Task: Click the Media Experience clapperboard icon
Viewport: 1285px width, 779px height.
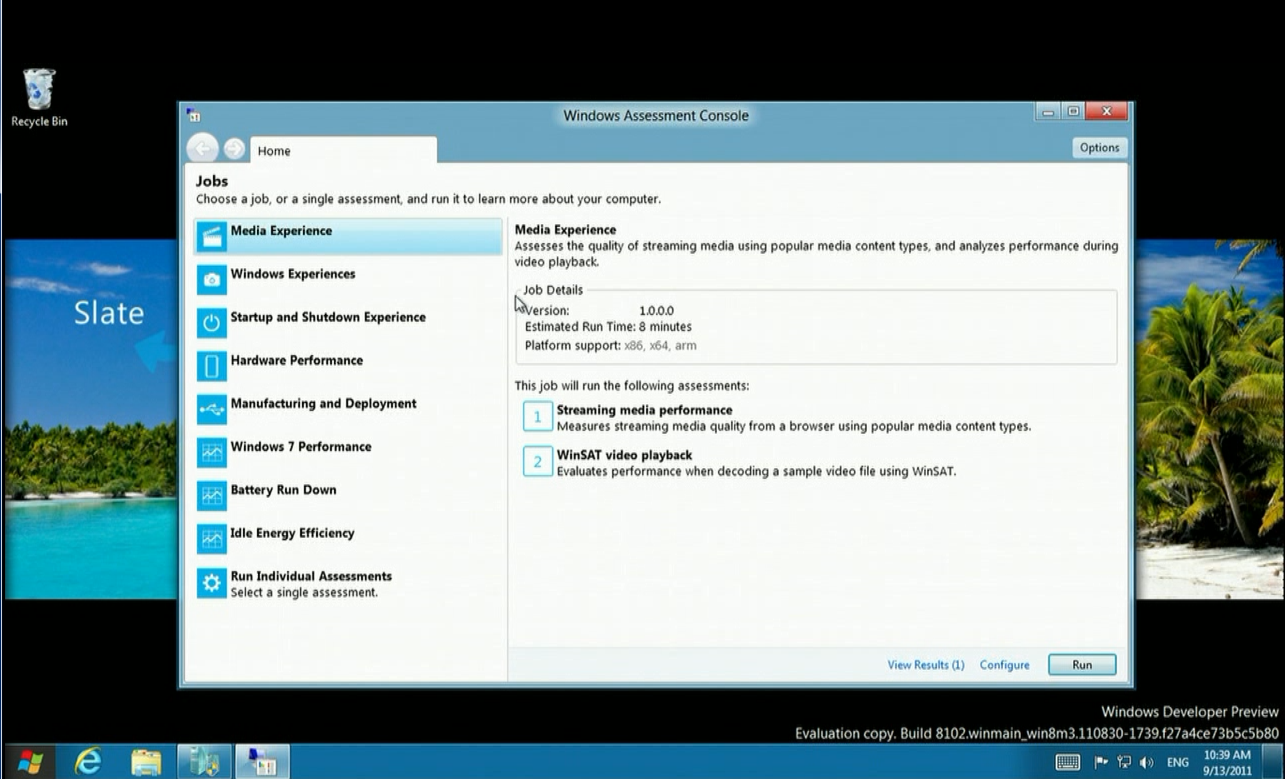Action: tap(212, 237)
